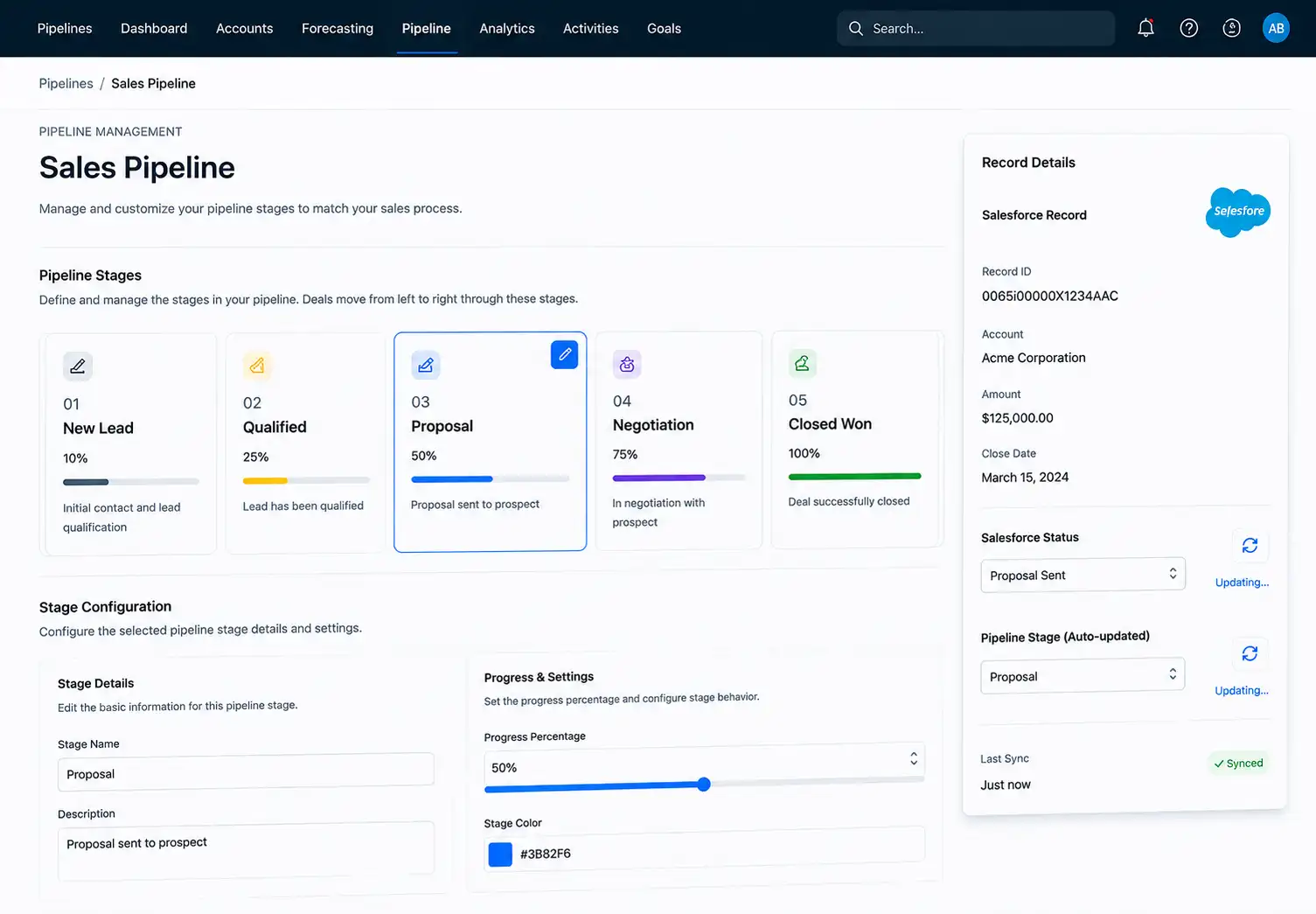This screenshot has height=914, width=1316.
Task: Click the Proposal card progress bar
Action: [491, 479]
